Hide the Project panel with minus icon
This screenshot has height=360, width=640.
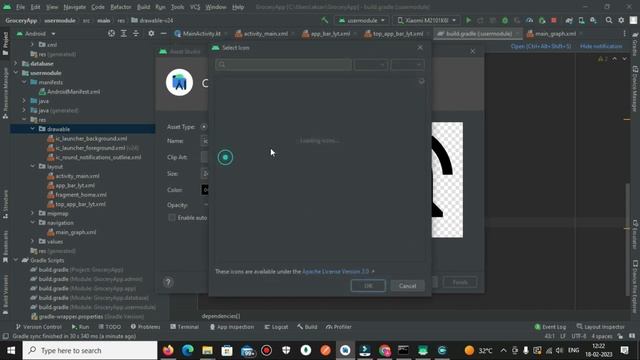pos(163,33)
